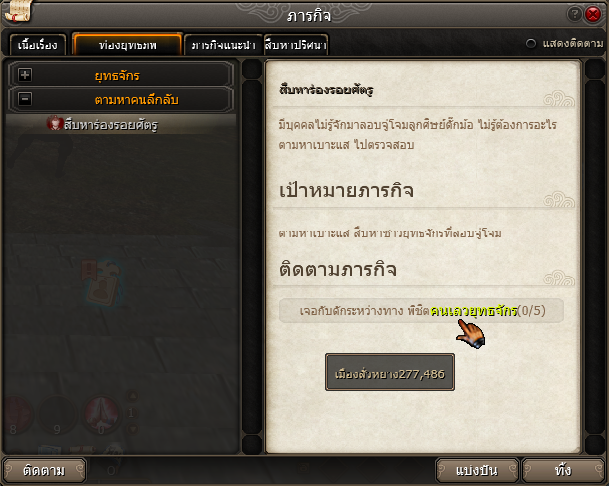
Task: Click the ทิ้ง abandon quest button
Action: [x=563, y=470]
